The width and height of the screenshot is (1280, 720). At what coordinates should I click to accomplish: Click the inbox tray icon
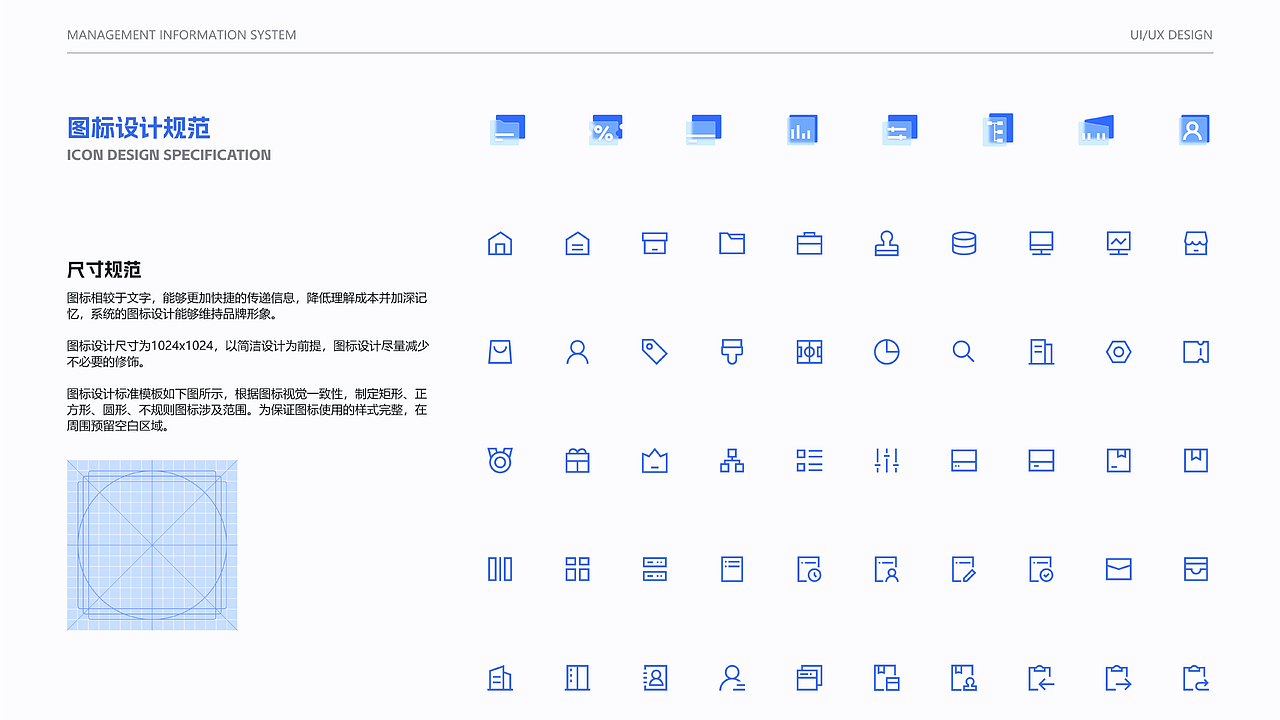tap(1196, 569)
